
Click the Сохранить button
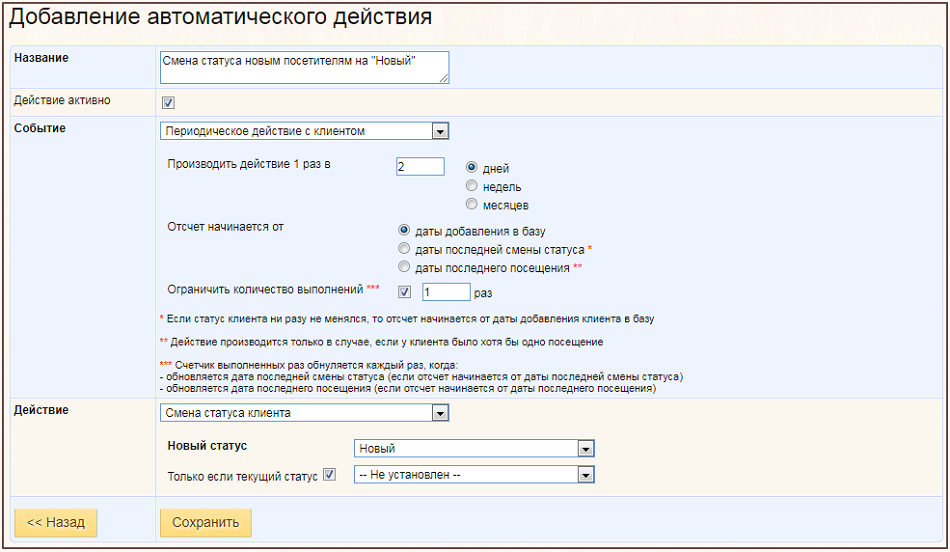(205, 522)
